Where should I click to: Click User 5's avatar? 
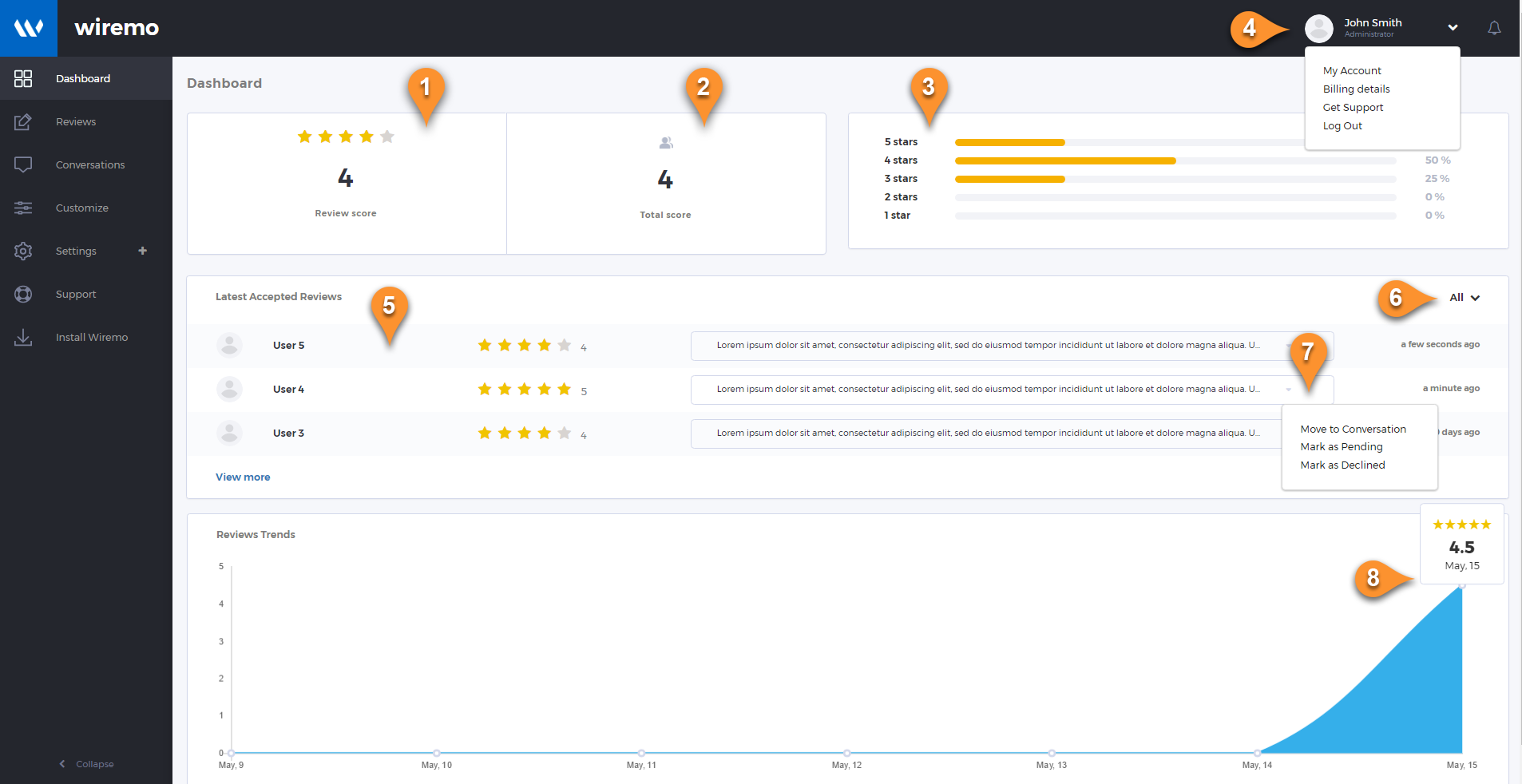pos(229,345)
